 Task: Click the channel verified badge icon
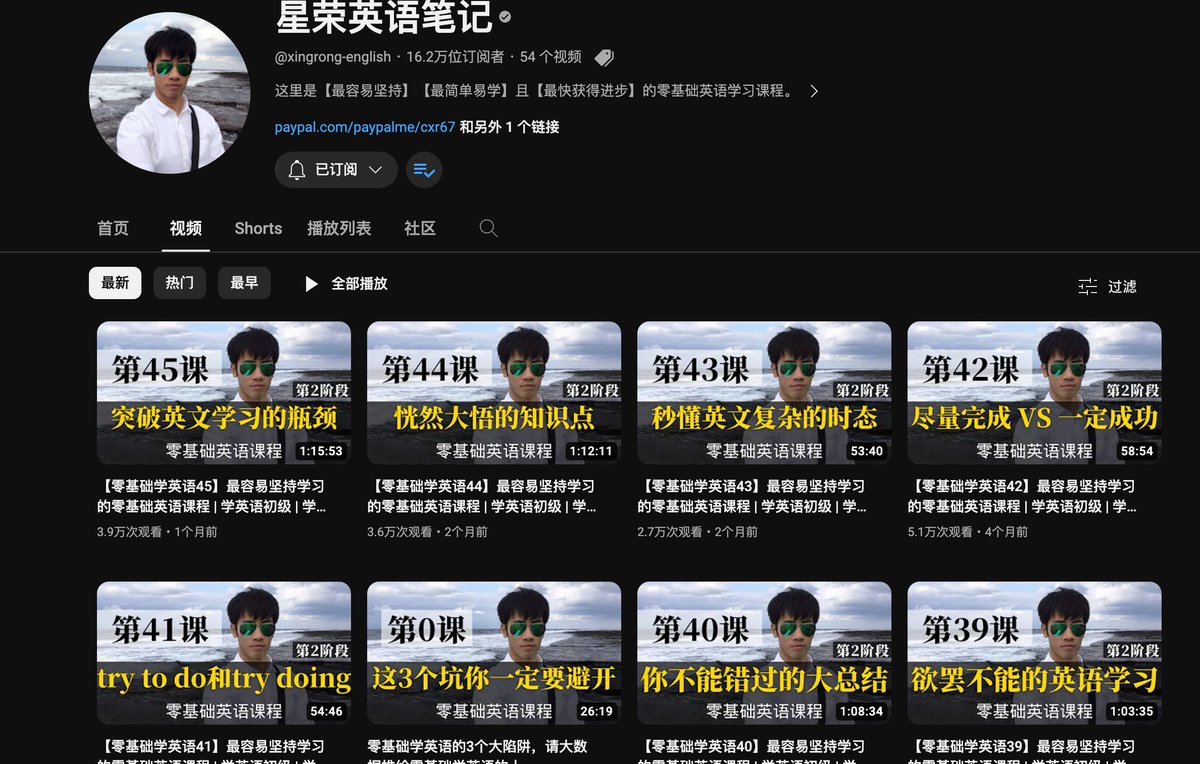506,17
